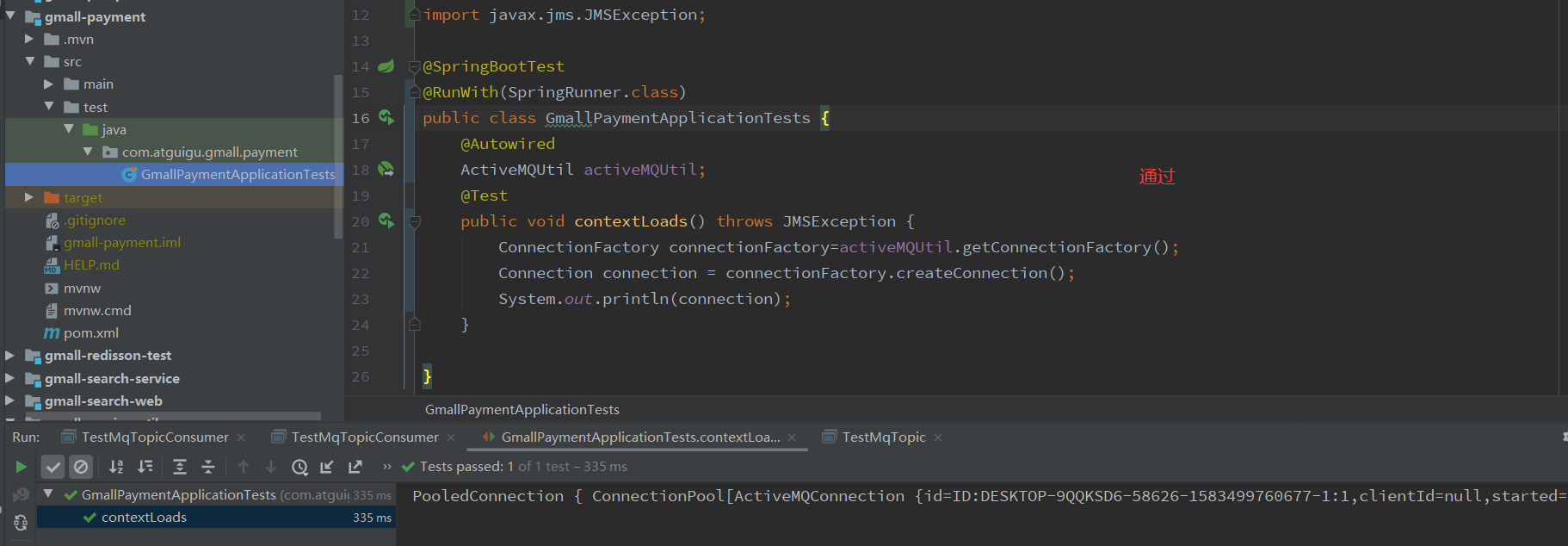Click project tree horizontal scrollbar
Viewport: 1568px width, 546px height.
(172, 417)
